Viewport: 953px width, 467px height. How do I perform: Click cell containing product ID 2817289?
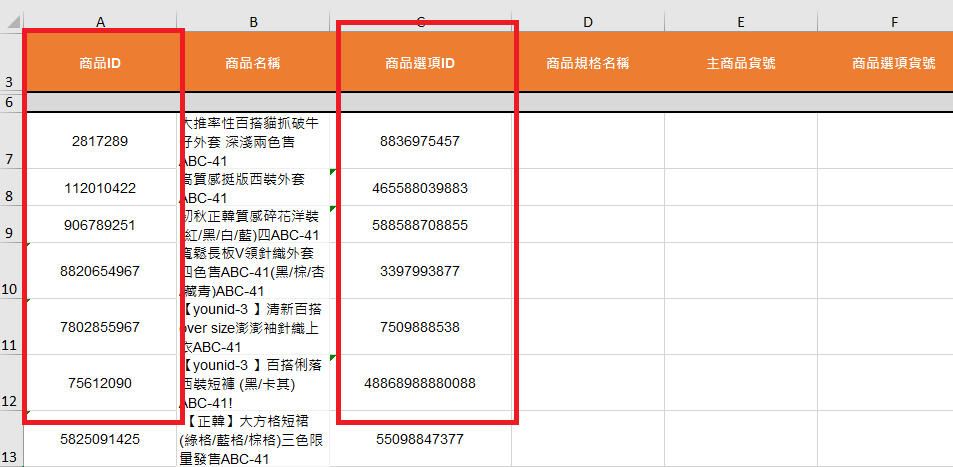(x=100, y=141)
